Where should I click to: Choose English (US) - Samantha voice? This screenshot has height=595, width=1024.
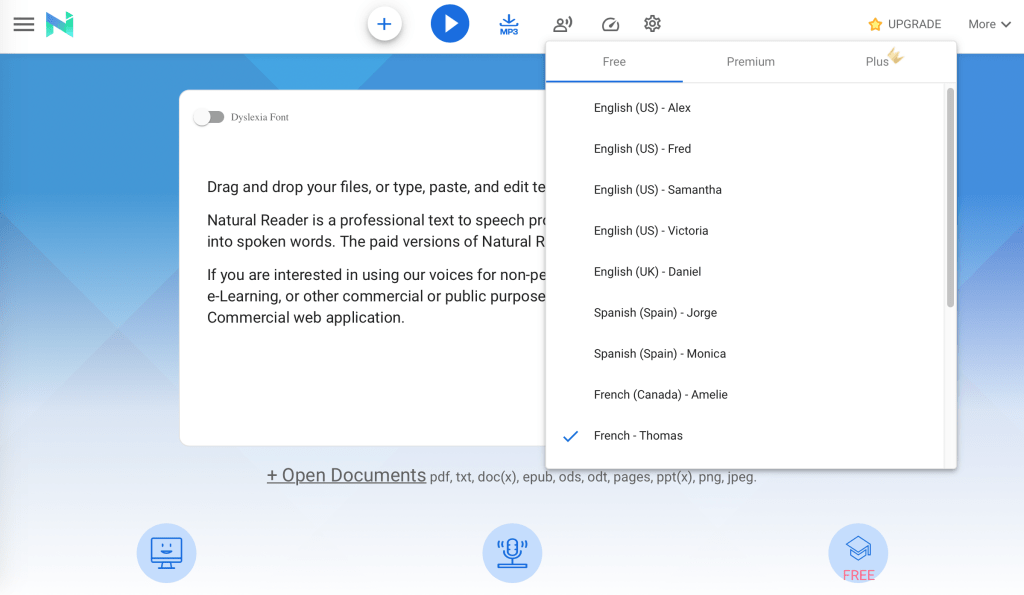tap(657, 190)
